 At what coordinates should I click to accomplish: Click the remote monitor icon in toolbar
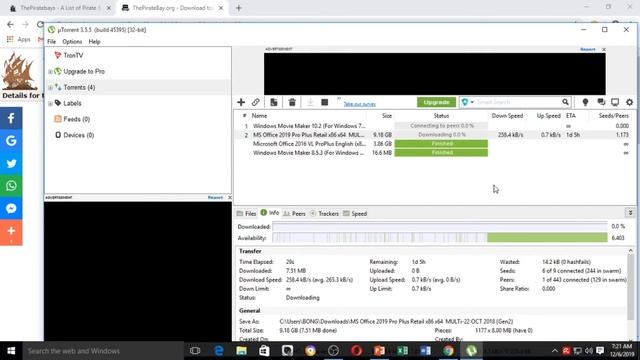point(615,102)
